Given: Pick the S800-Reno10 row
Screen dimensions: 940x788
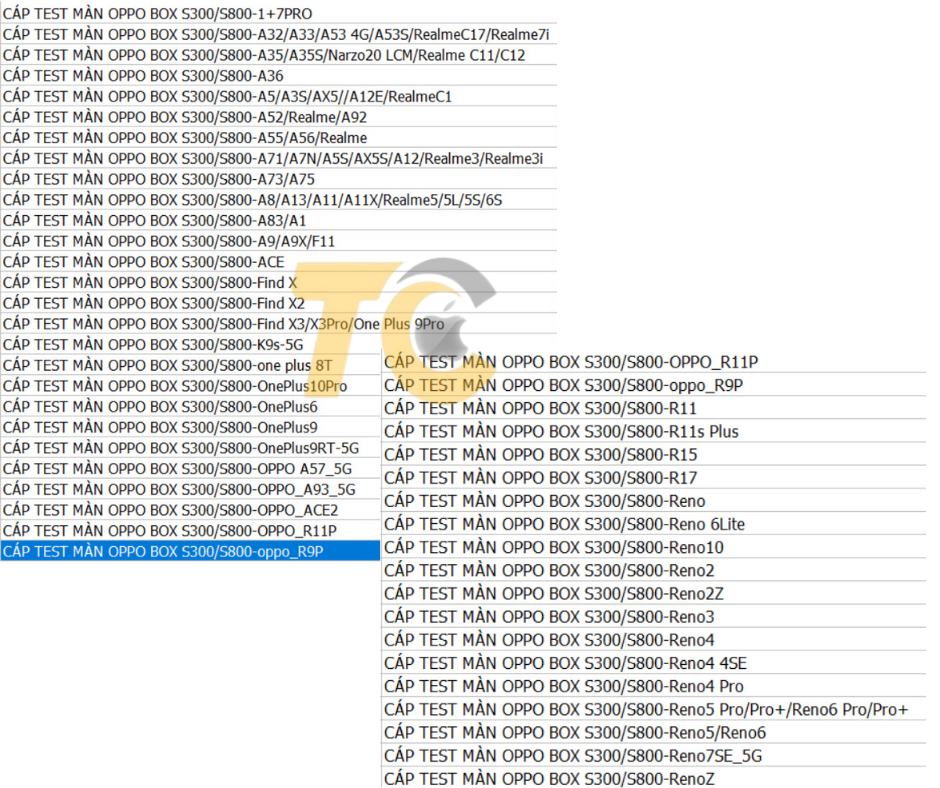Looking at the screenshot, I should tap(654, 547).
